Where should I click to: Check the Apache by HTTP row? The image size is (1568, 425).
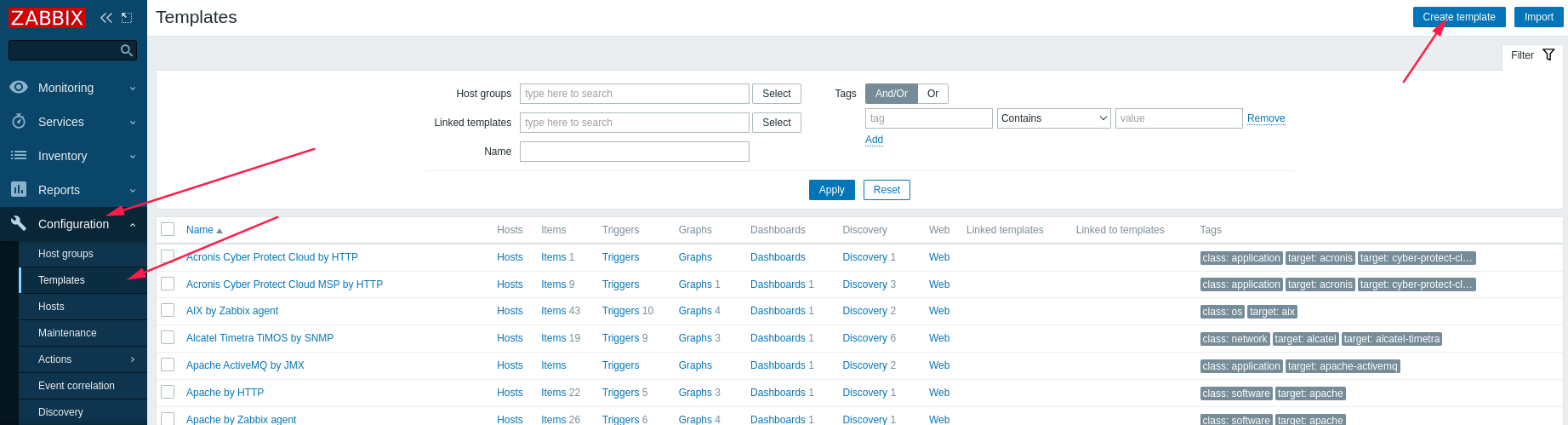pyautogui.click(x=168, y=393)
